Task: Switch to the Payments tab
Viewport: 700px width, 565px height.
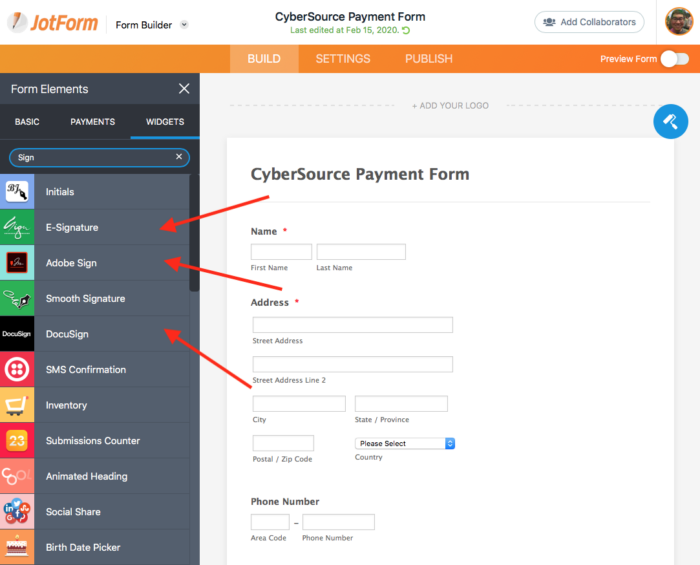Action: click(x=92, y=122)
